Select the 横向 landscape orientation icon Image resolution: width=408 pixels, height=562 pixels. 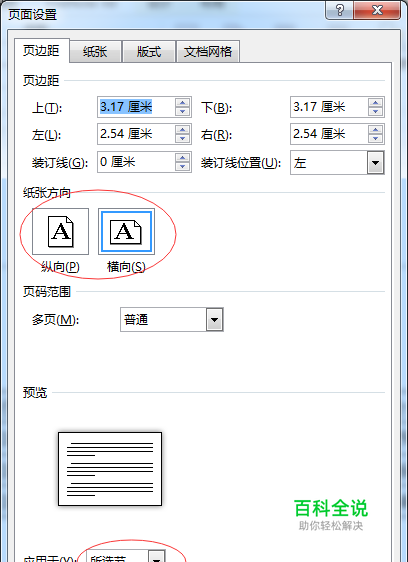[x=126, y=232]
